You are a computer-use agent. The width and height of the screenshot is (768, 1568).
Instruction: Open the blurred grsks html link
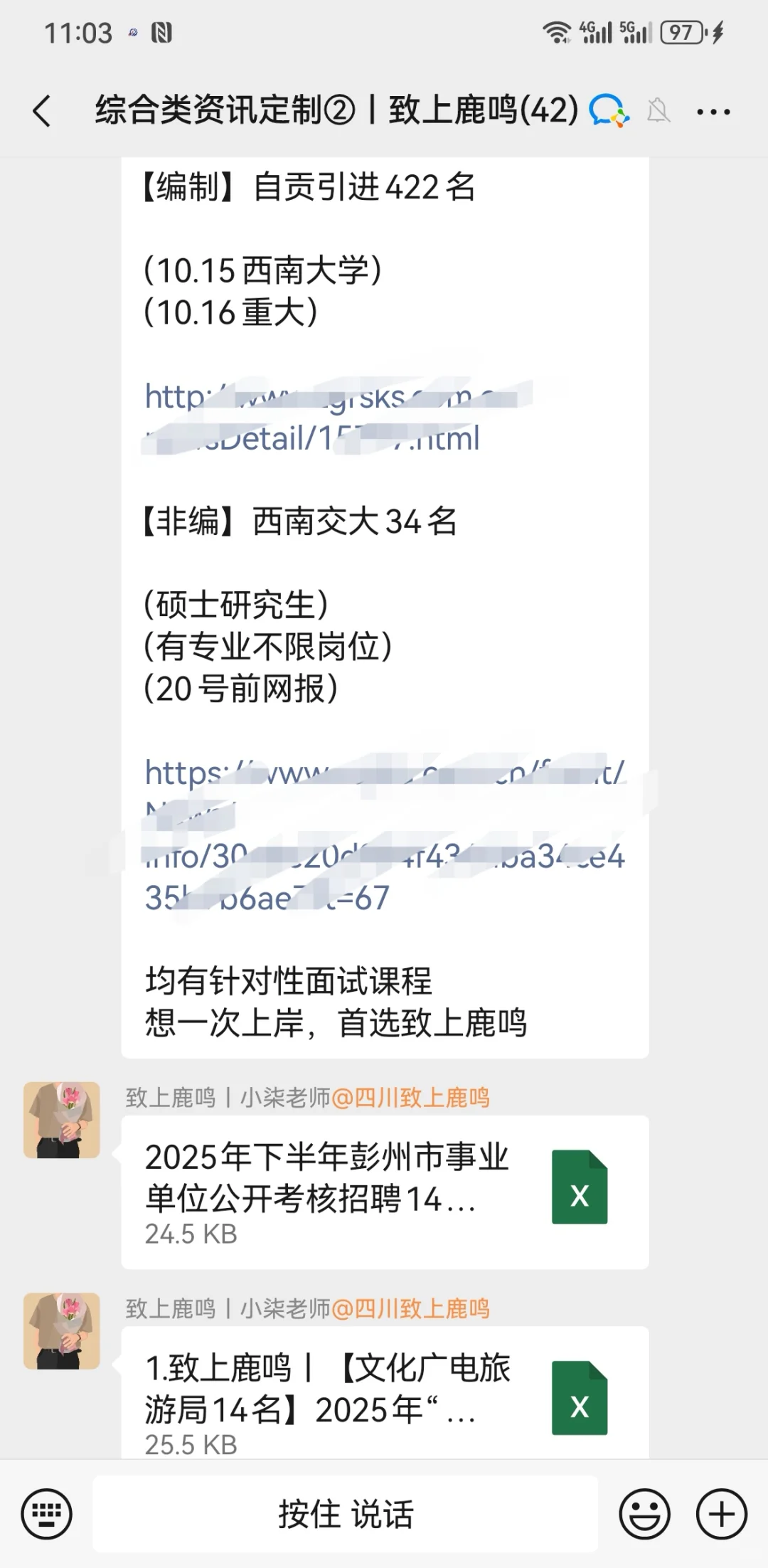point(338,418)
